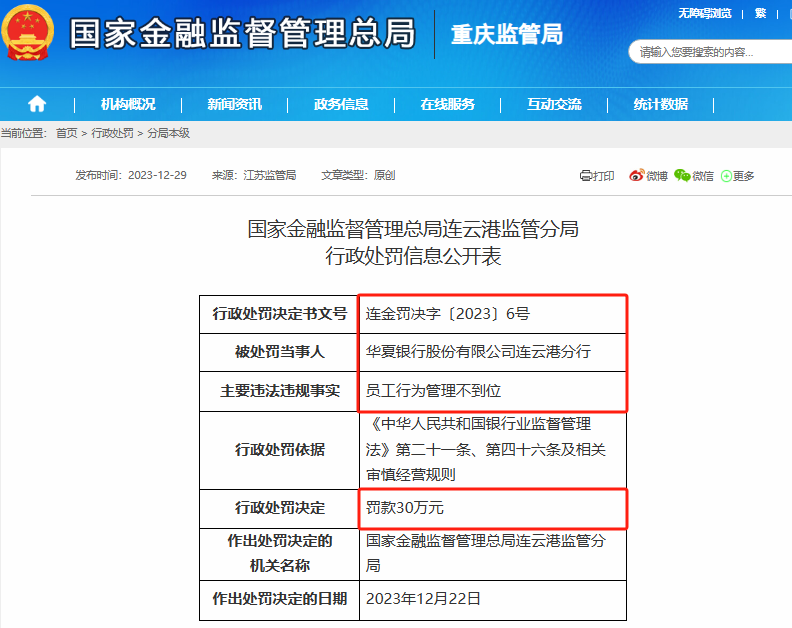Screen dimensions: 792x628
Task: Click the cell 员工行为管理不到位
Action: point(493,391)
